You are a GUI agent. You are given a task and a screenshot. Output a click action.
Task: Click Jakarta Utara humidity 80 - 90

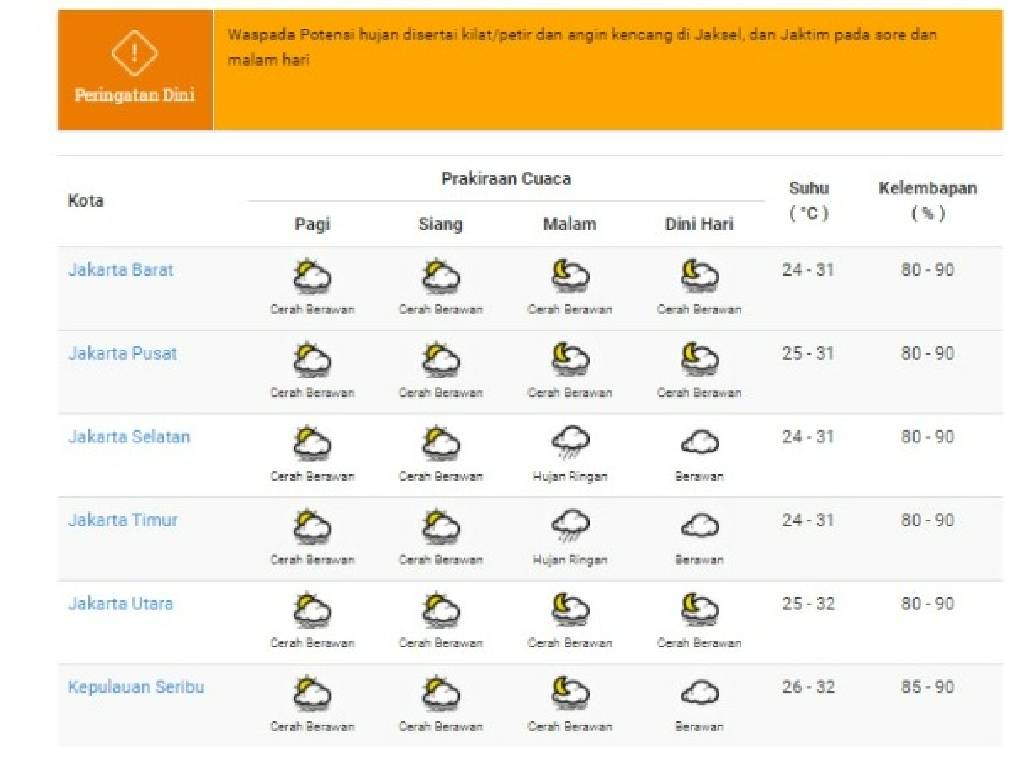928,603
